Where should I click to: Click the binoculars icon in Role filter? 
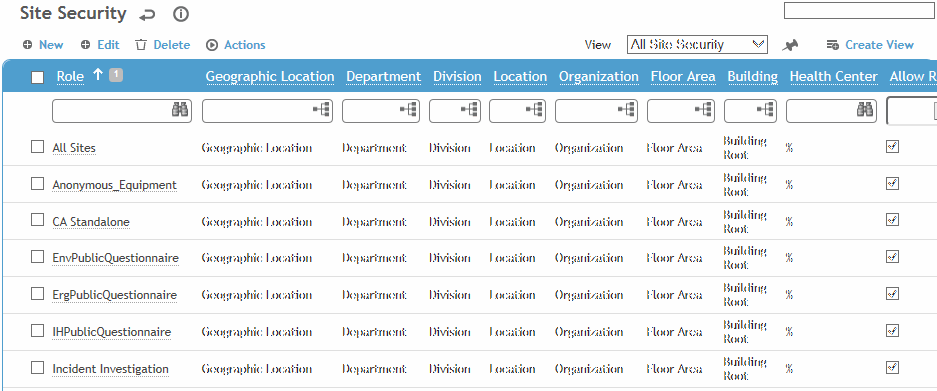tap(179, 109)
